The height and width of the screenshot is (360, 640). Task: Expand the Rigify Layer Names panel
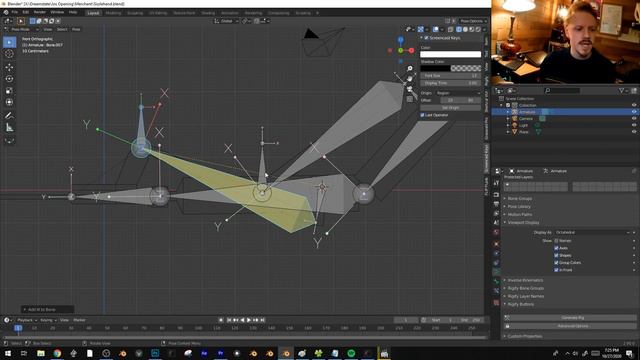[x=526, y=296]
